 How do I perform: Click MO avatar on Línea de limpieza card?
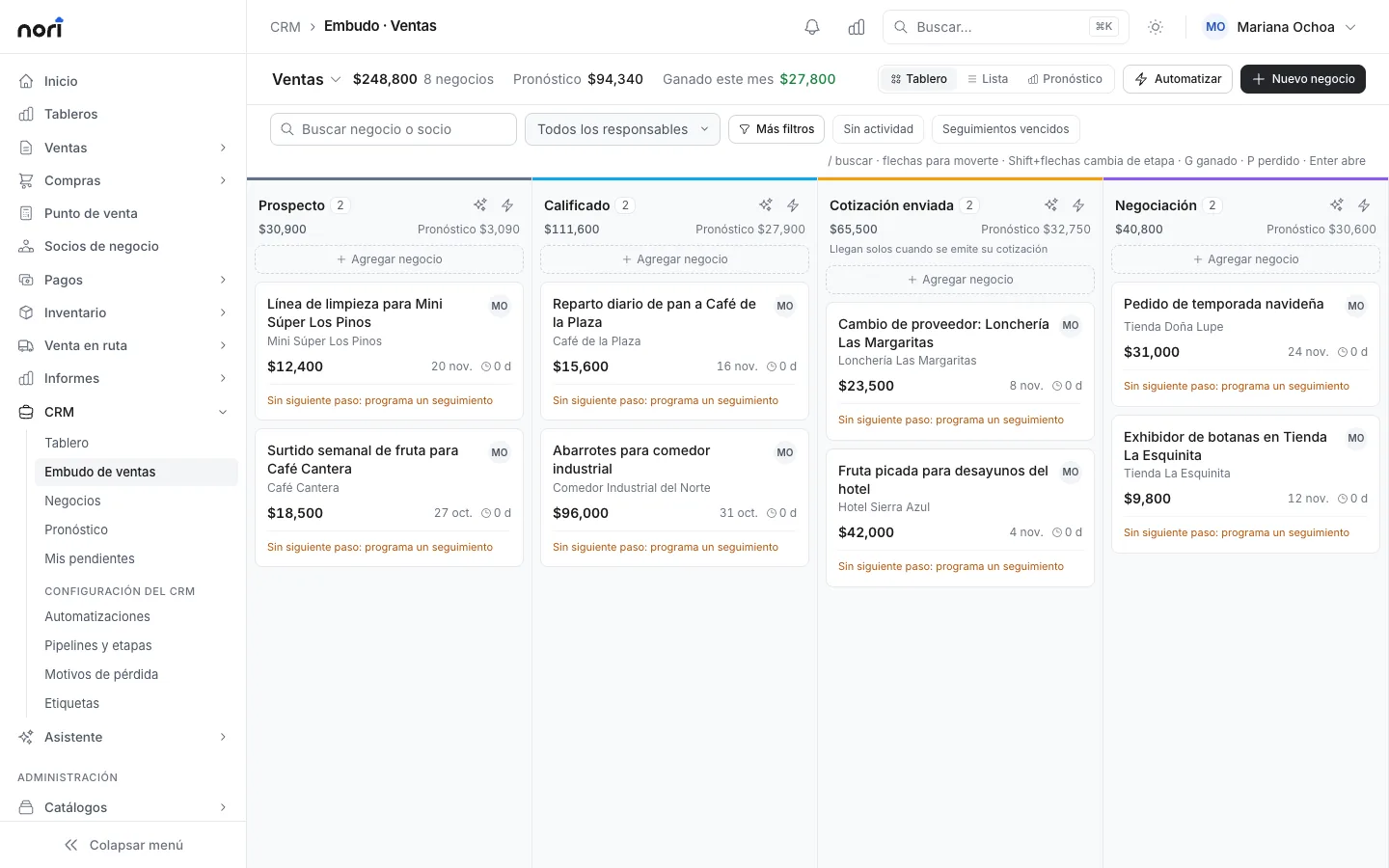click(500, 306)
